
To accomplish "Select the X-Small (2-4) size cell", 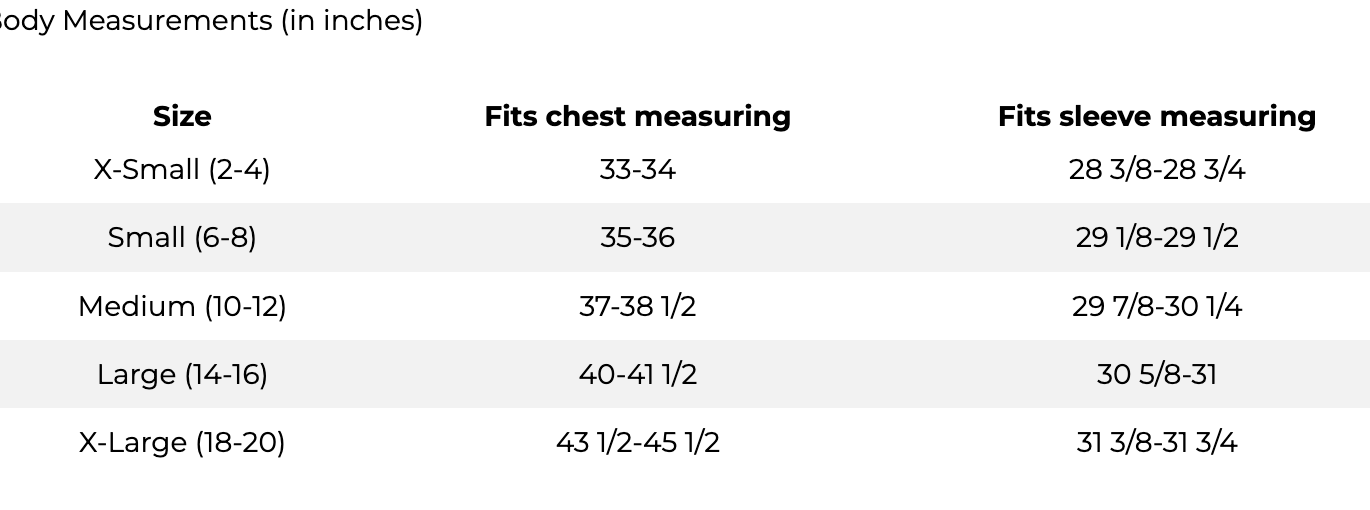I will coord(182,170).
